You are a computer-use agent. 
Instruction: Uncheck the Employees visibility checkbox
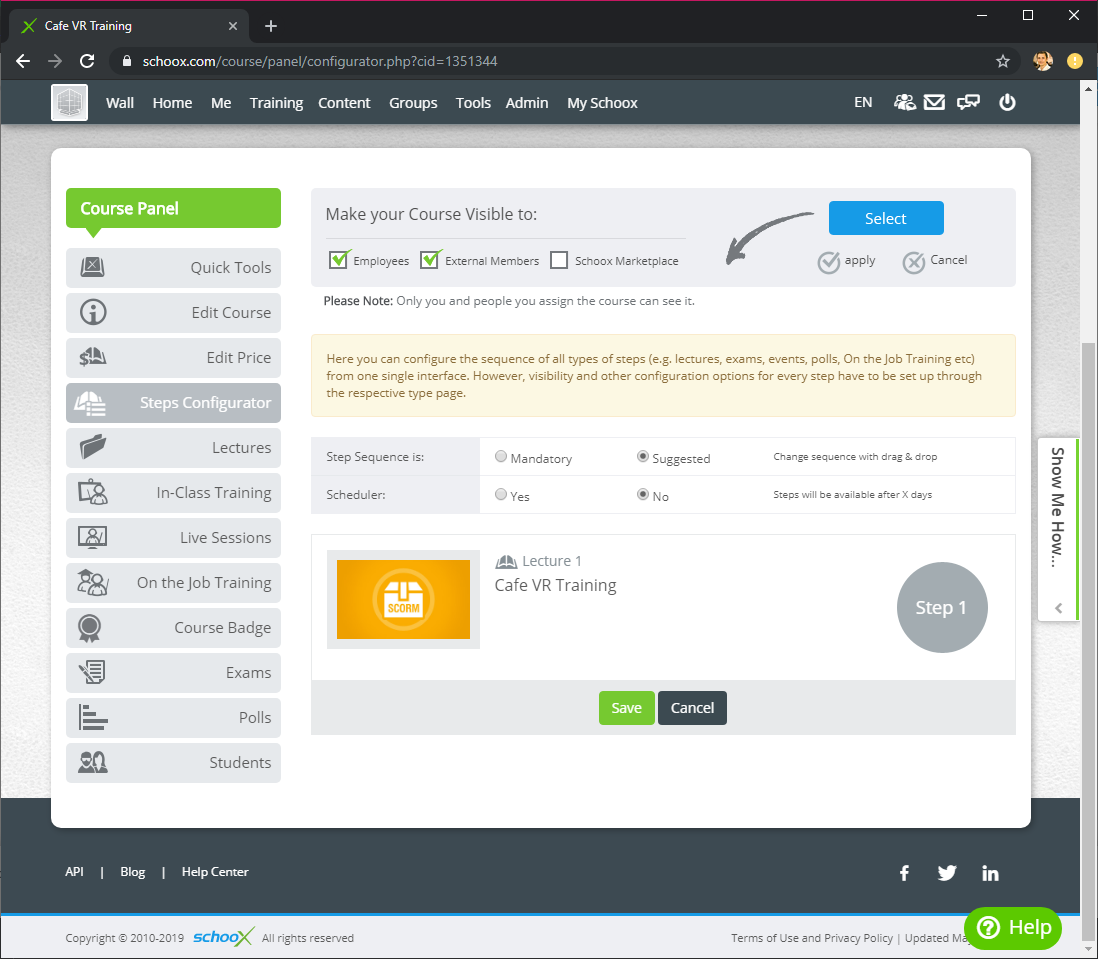[339, 260]
